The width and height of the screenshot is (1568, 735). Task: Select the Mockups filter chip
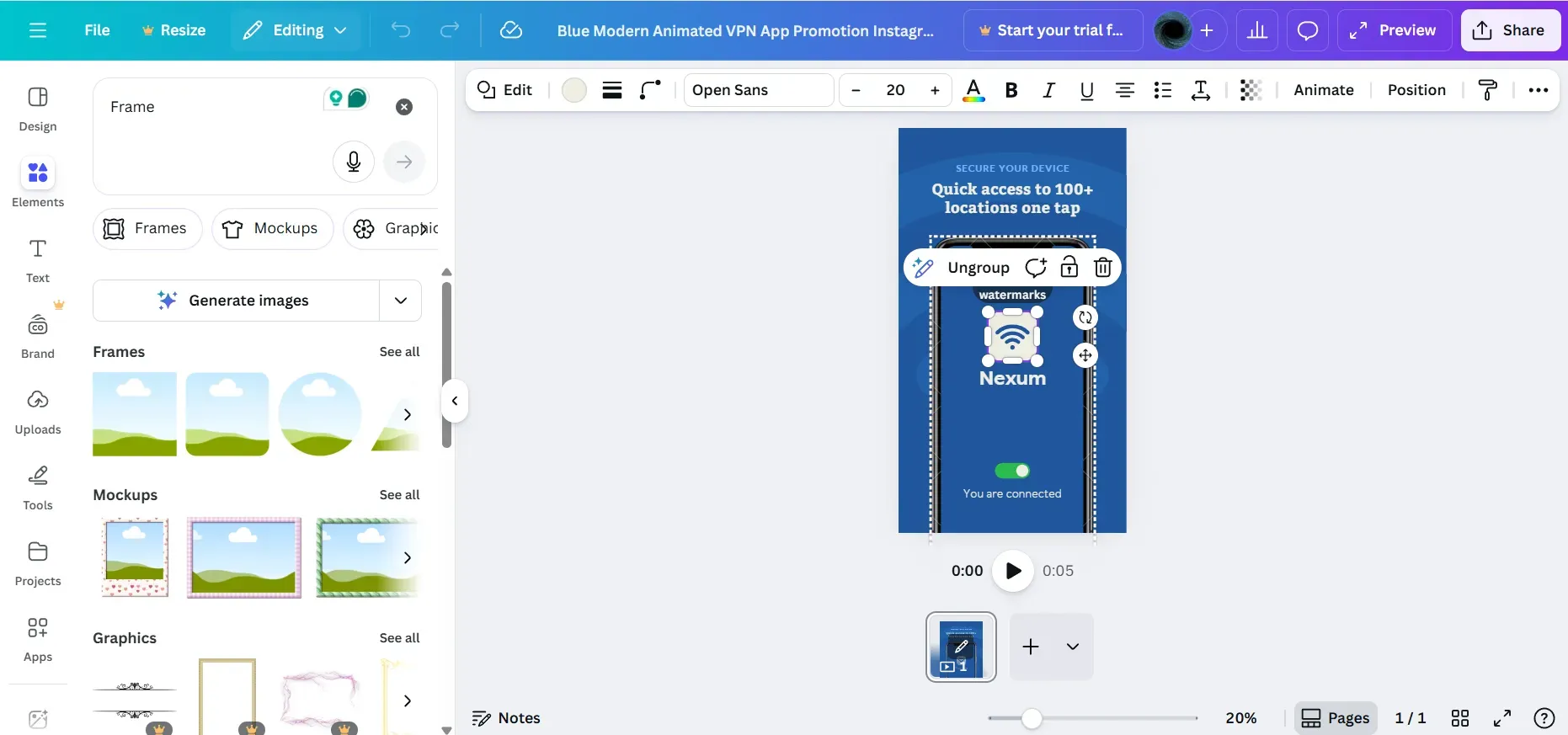pos(273,229)
